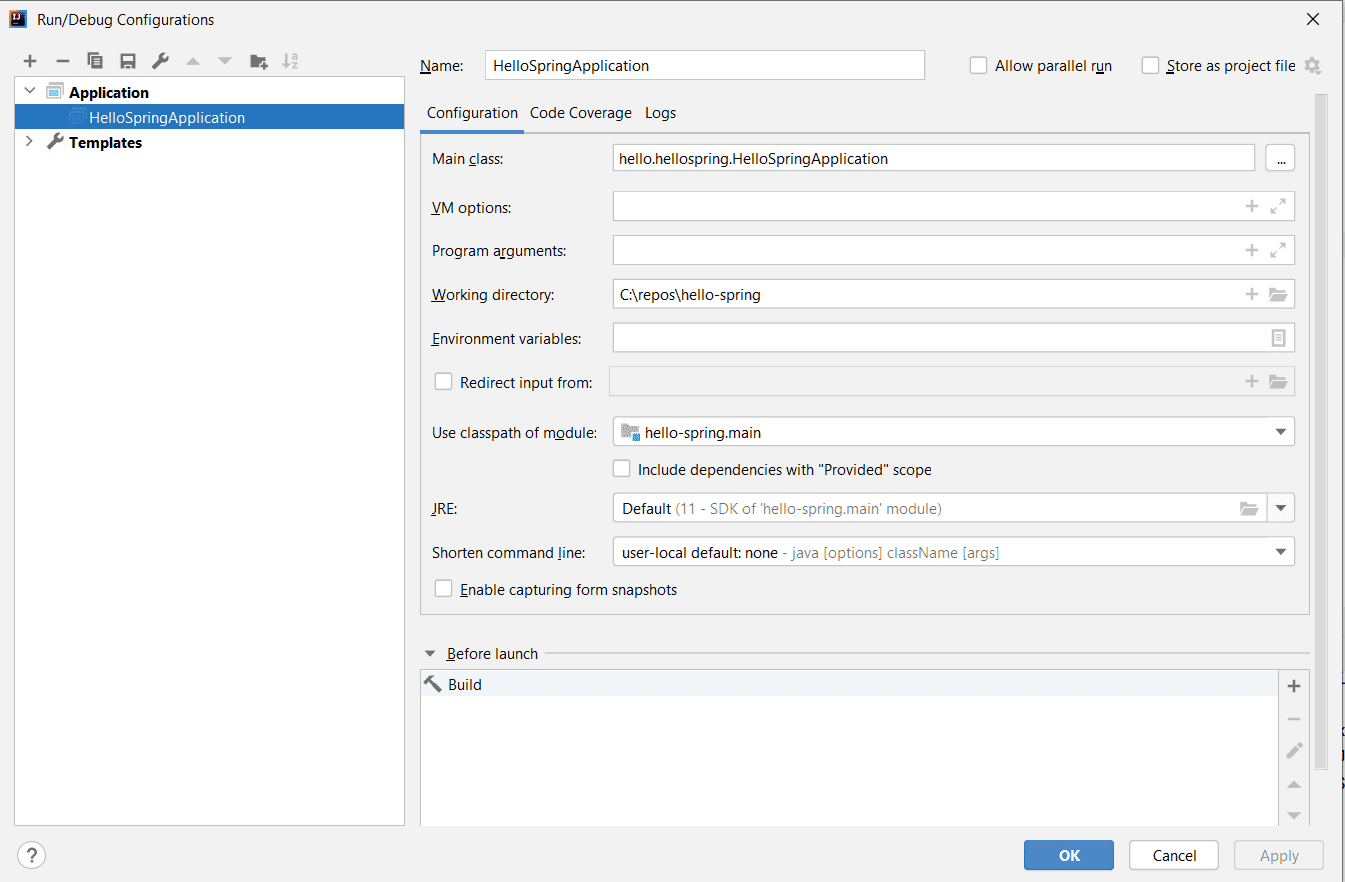Open the Shorten command line dropdown
Screen dimensions: 1345x882
(1280, 552)
